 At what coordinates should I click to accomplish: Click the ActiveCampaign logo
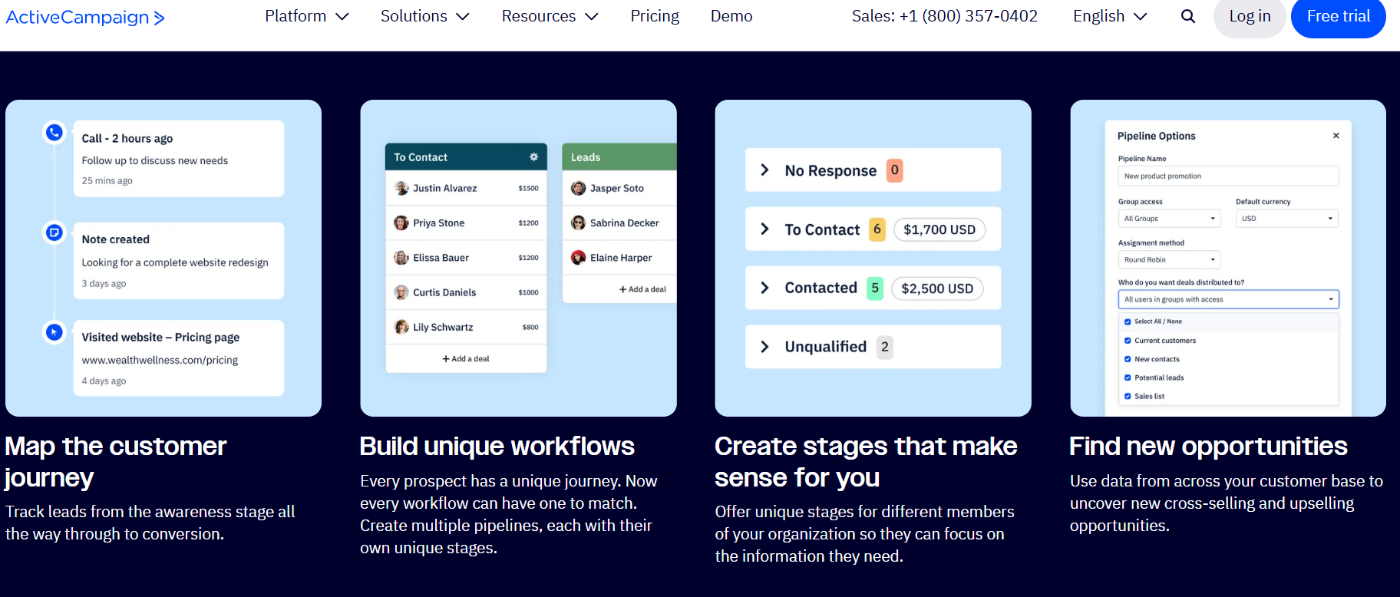tap(83, 17)
